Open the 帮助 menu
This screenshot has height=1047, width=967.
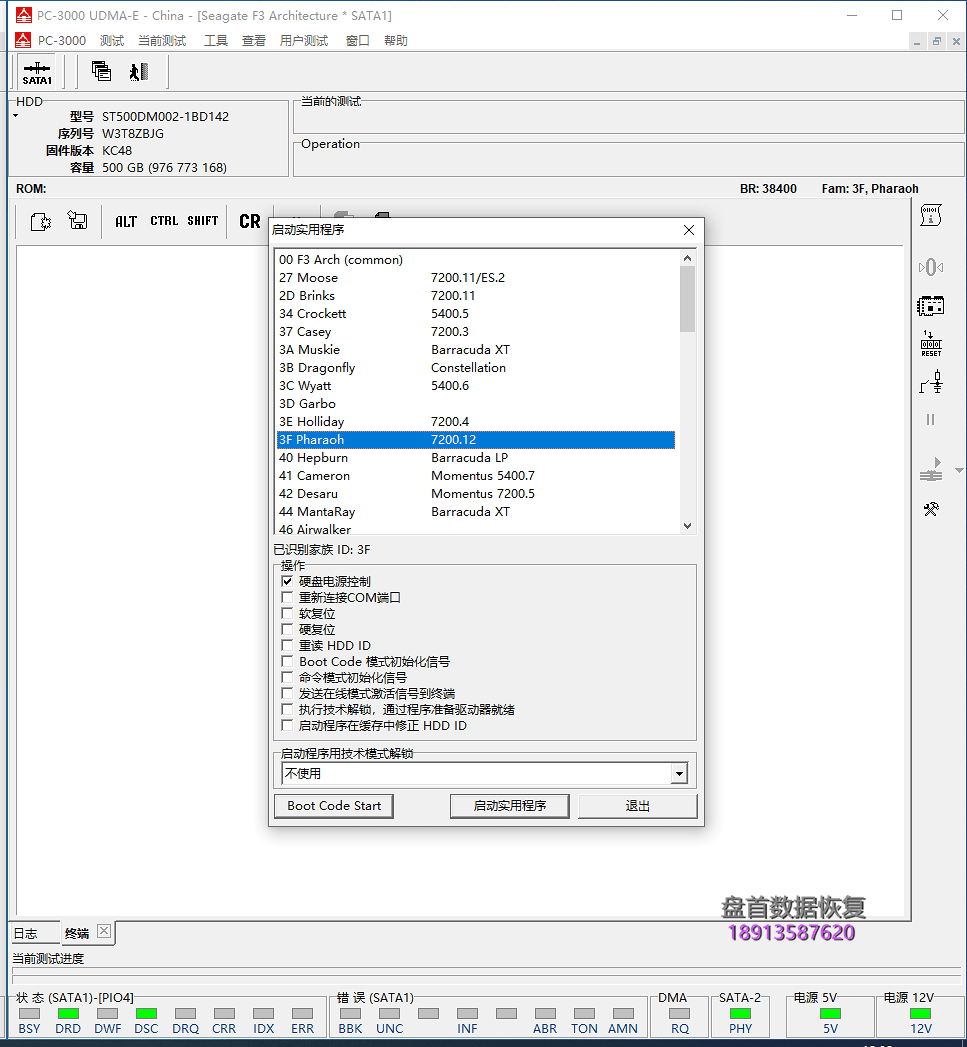(395, 41)
